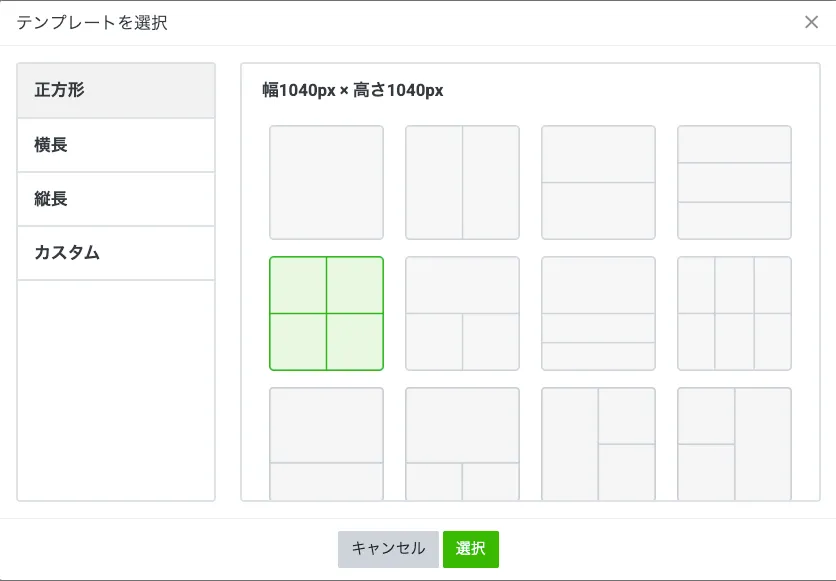The width and height of the screenshot is (836, 581).
Task: Confirm with the green 選択 button
Action: click(x=471, y=549)
